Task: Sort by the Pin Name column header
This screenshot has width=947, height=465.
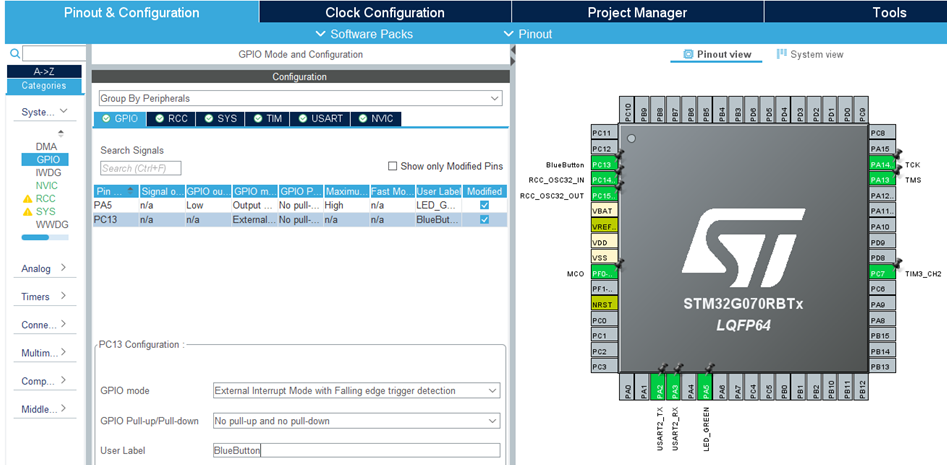Action: 115,191
